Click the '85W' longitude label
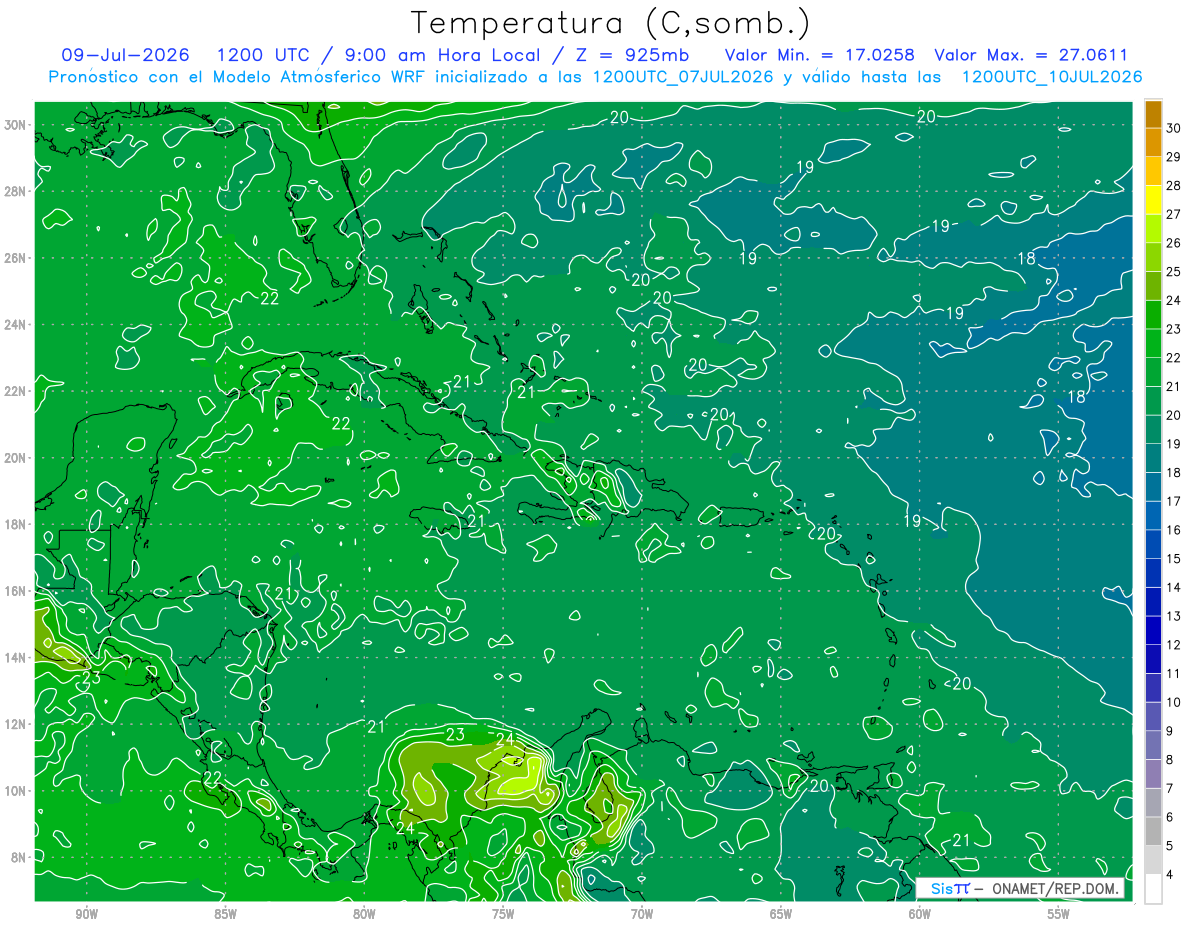The width and height of the screenshot is (1200, 927). 225,914
